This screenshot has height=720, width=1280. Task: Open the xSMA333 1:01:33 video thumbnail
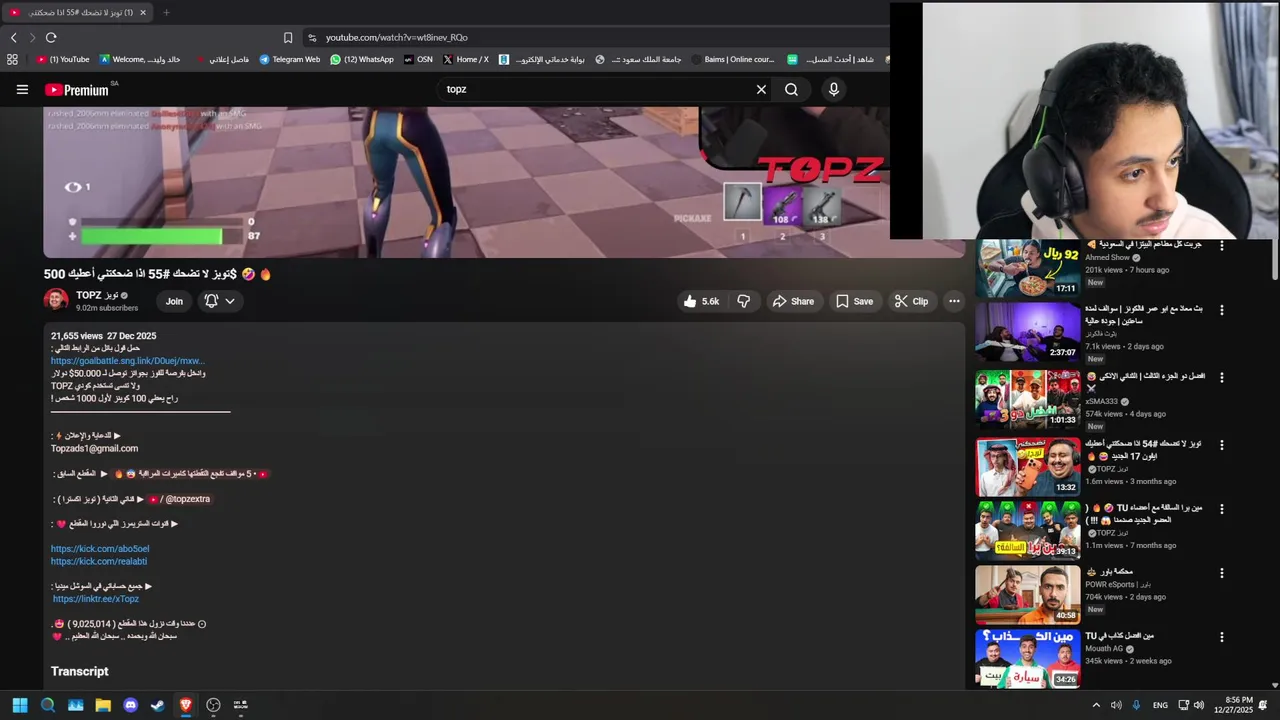(x=1028, y=400)
